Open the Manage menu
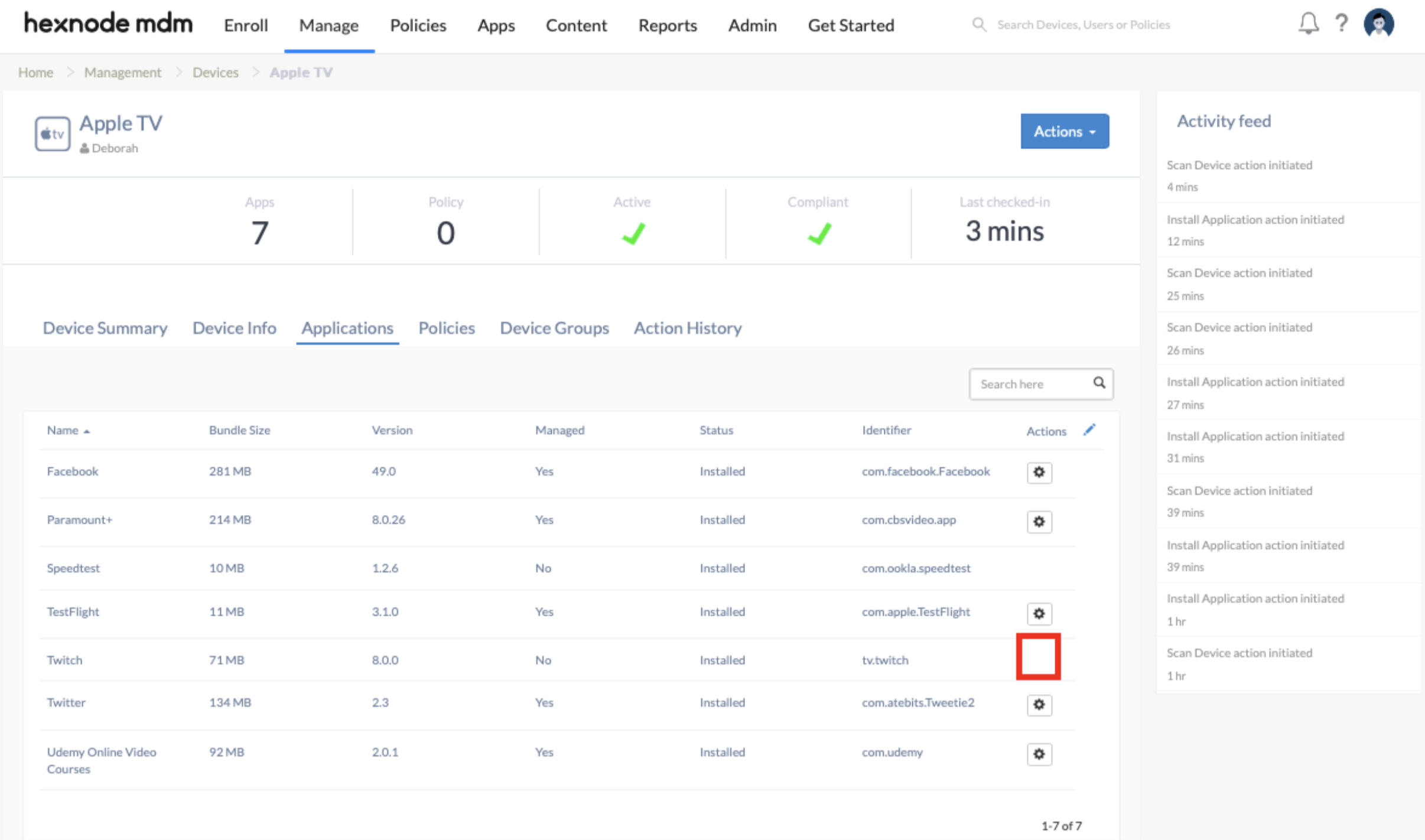Screen dimensions: 1425x840 click(x=328, y=25)
